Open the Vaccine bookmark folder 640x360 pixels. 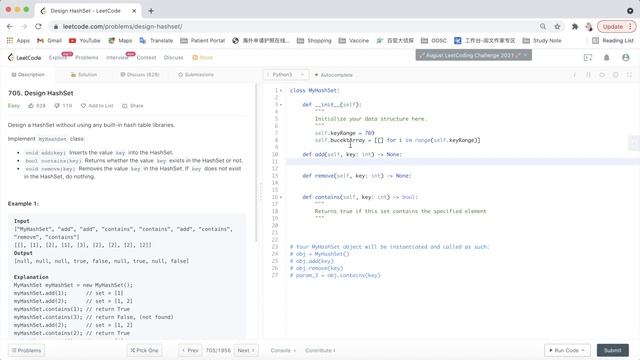click(x=354, y=40)
